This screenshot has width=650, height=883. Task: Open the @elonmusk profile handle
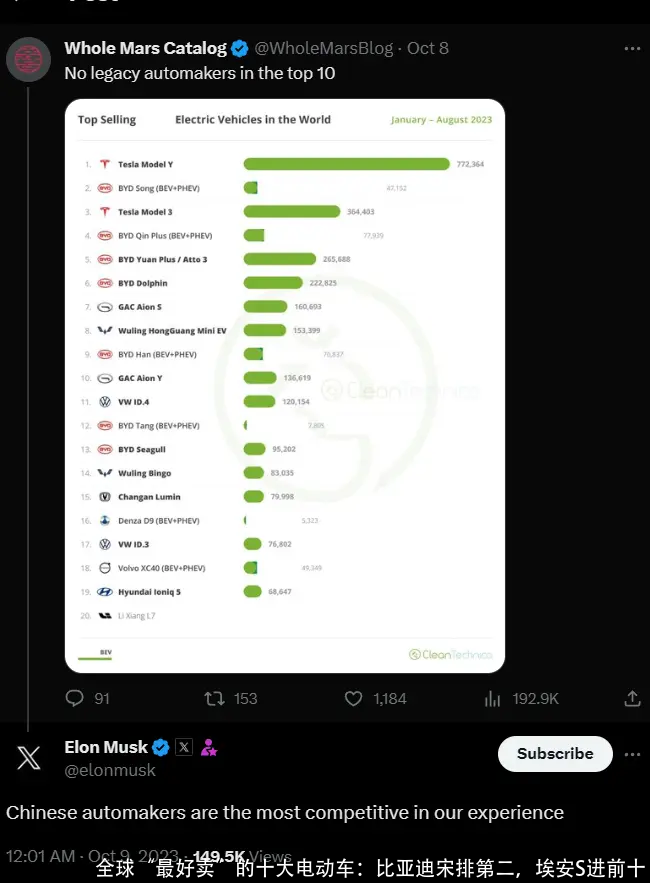(110, 769)
